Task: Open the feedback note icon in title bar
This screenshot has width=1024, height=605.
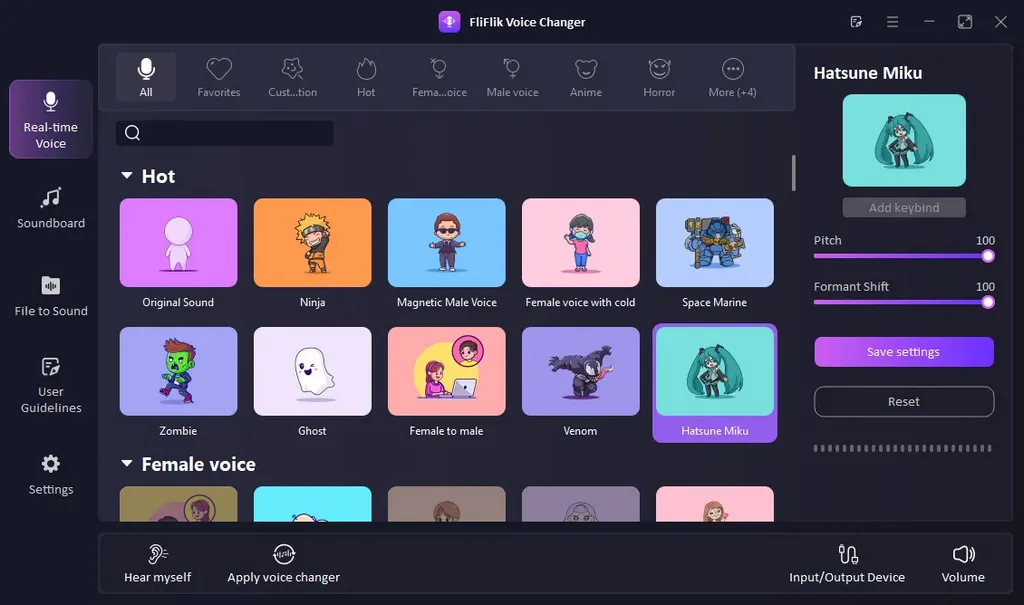Action: pos(856,22)
